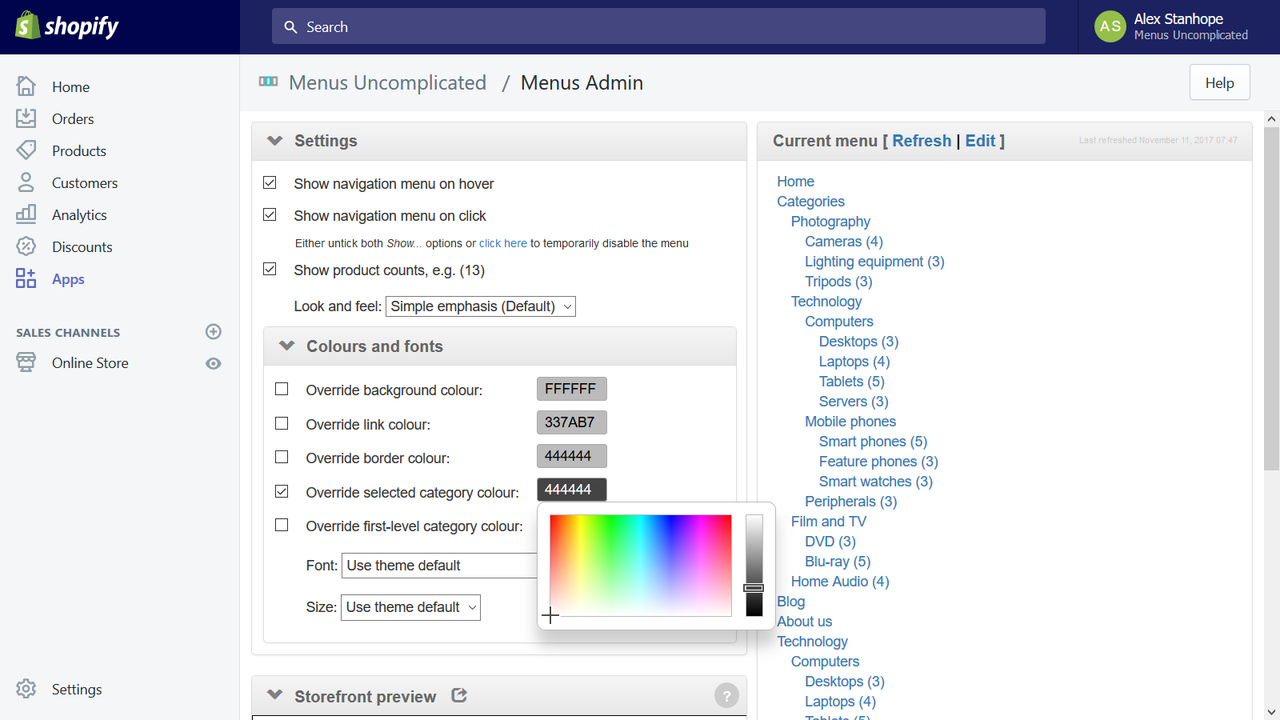Viewport: 1280px width, 720px height.
Task: Click Lighting equipment (3) menu item
Action: coord(875,261)
